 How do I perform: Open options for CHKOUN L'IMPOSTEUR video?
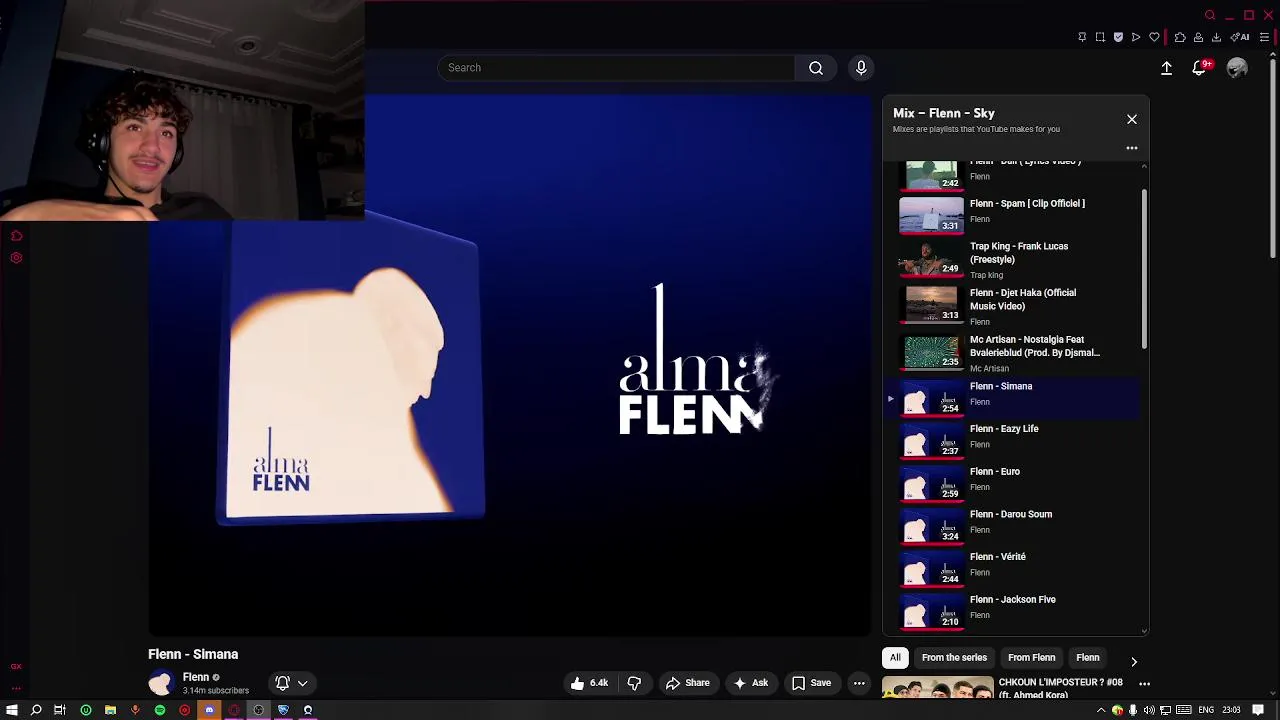[x=1144, y=684]
